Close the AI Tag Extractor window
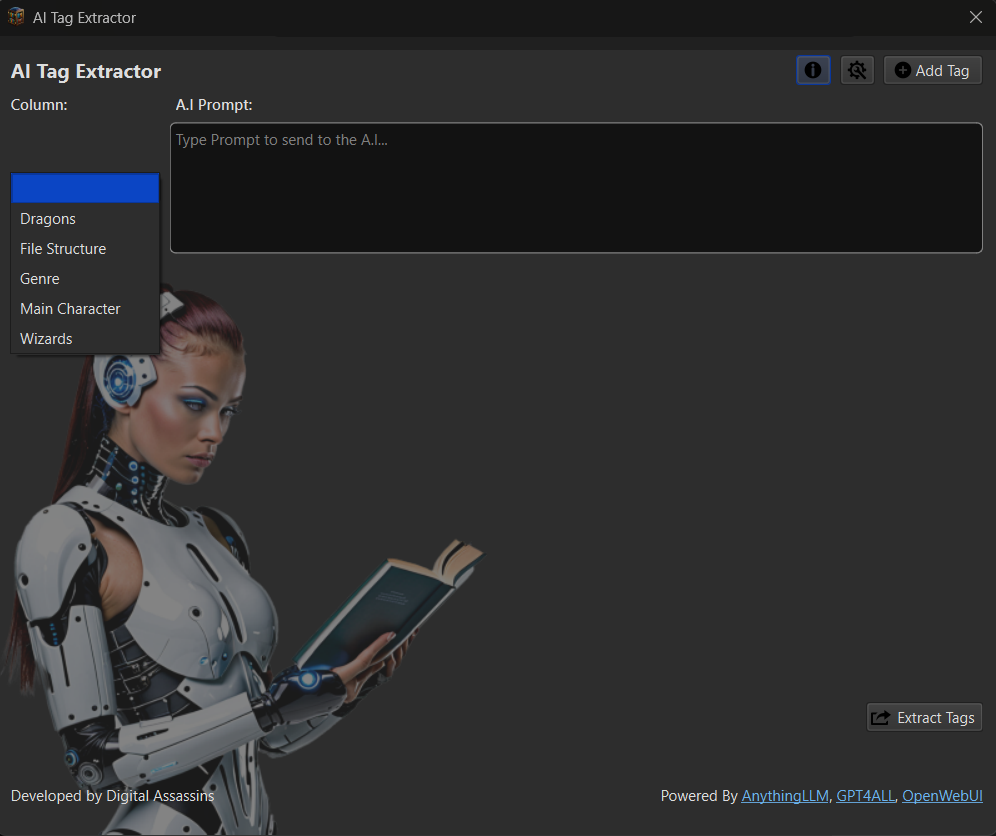The width and height of the screenshot is (996, 836). tap(976, 17)
